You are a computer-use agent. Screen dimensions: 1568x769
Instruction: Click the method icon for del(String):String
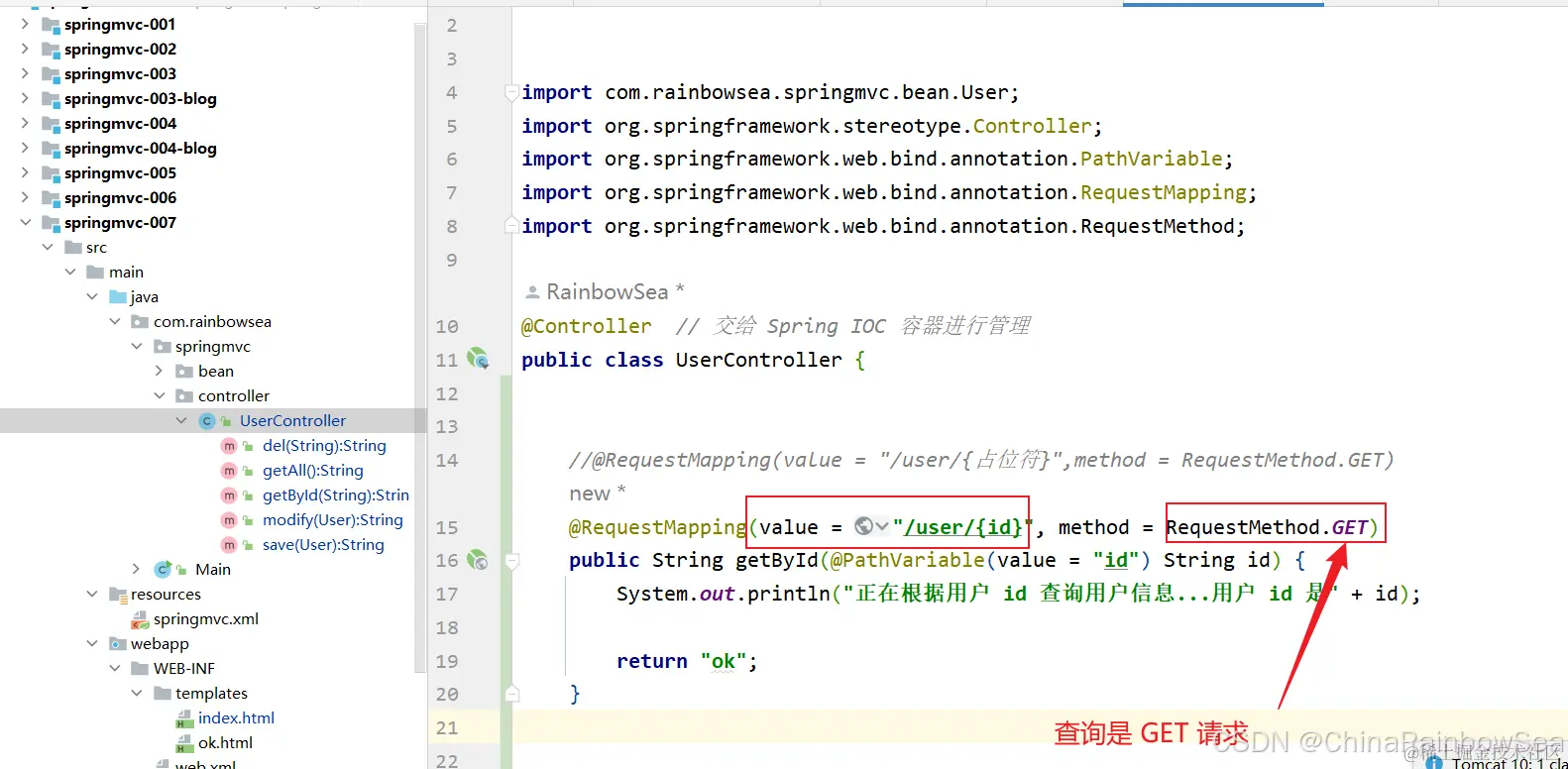pyautogui.click(x=229, y=446)
